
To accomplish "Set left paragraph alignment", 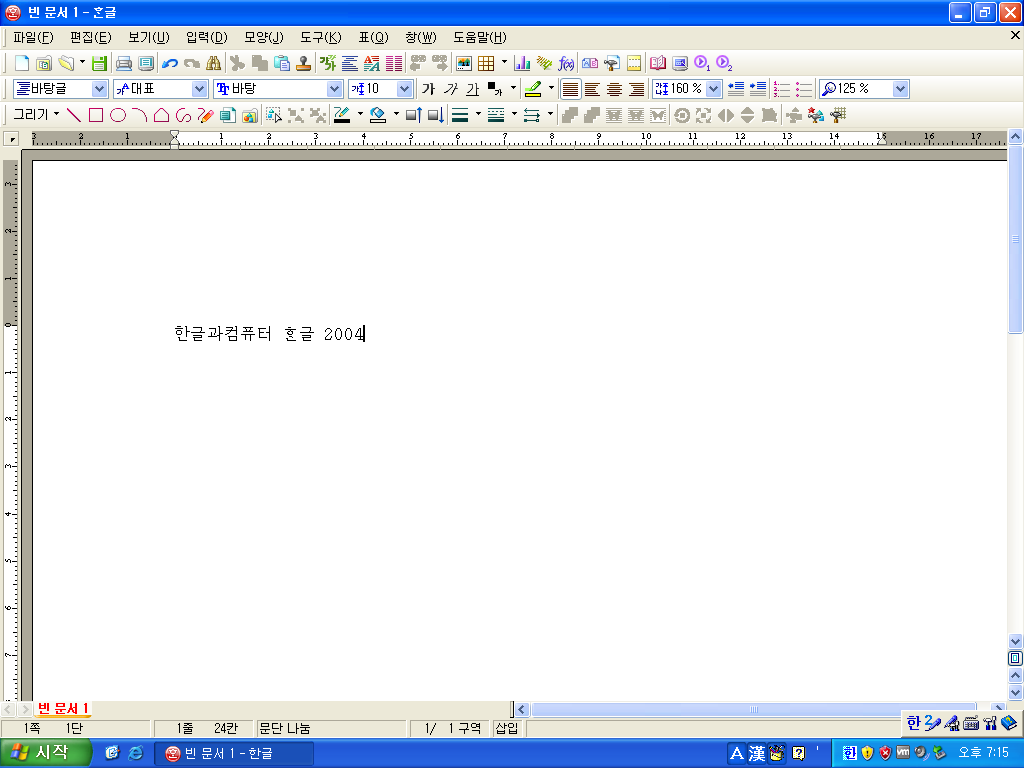I will click(x=592, y=89).
